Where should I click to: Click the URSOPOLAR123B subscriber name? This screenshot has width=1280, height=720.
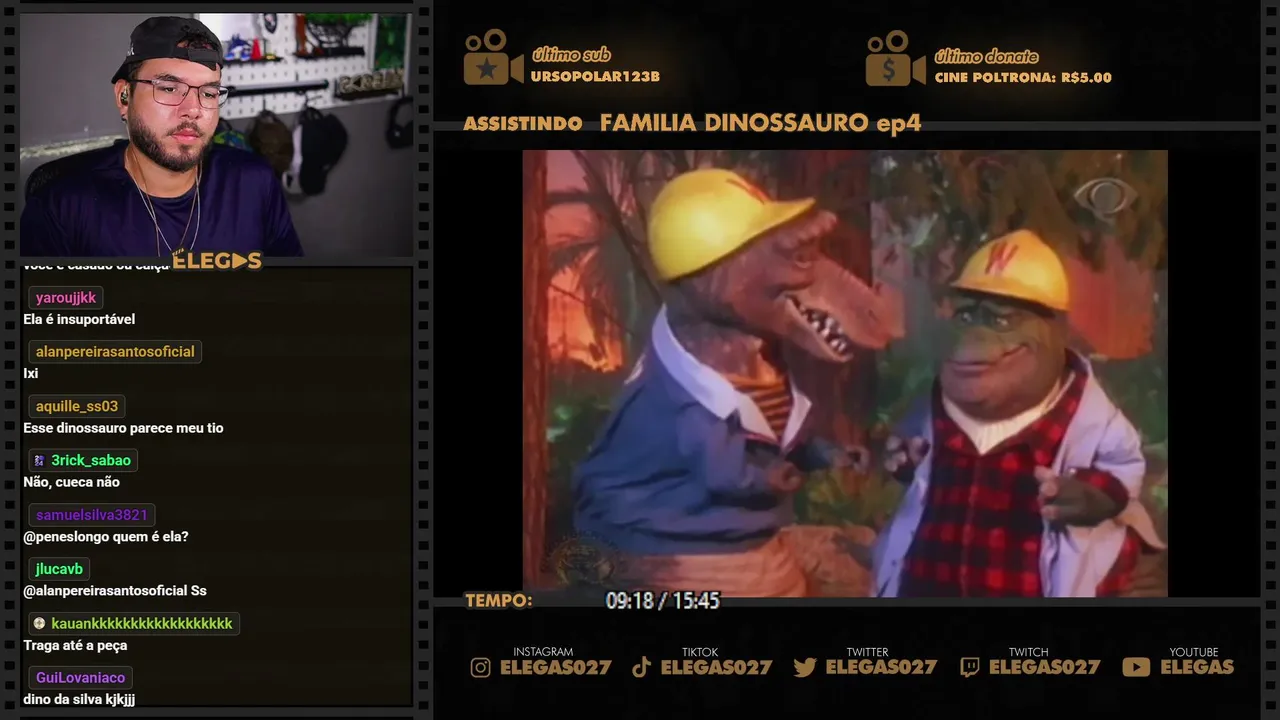595,77
